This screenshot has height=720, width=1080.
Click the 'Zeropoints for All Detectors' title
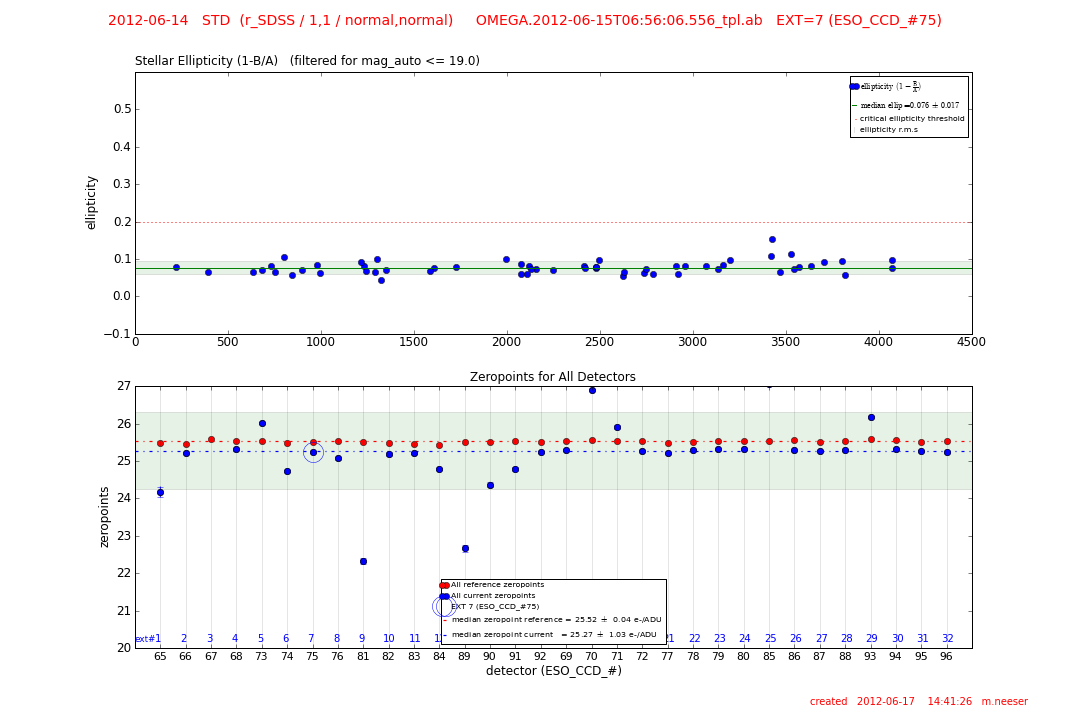pyautogui.click(x=552, y=377)
